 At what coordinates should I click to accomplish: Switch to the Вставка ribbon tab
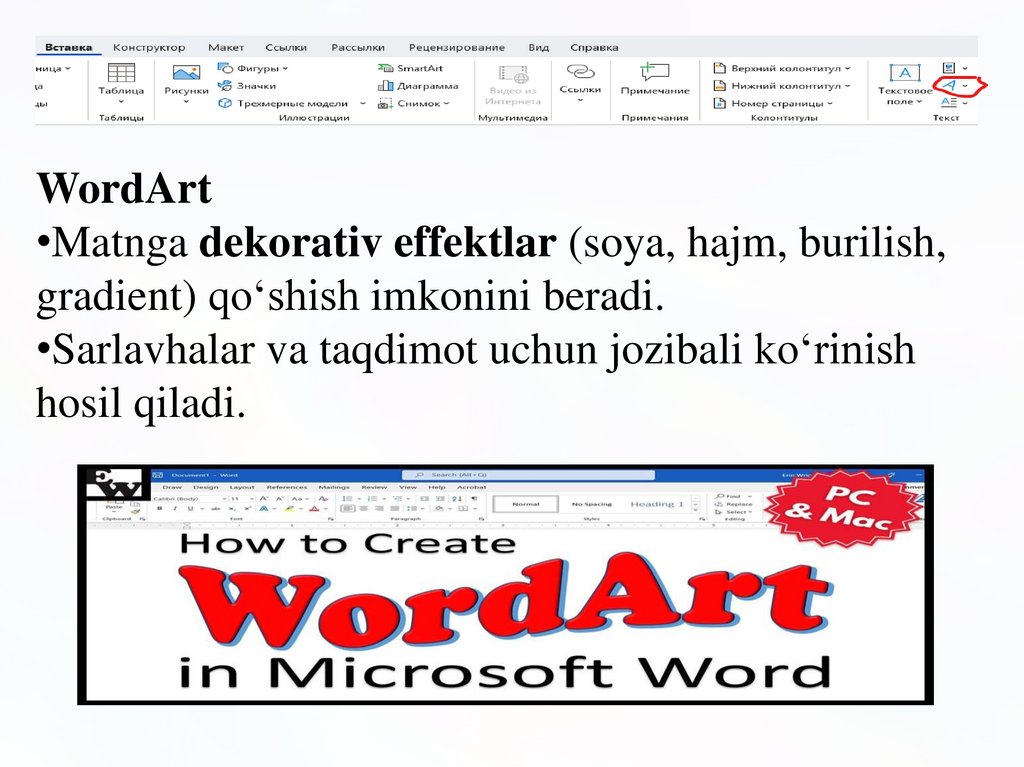point(69,47)
